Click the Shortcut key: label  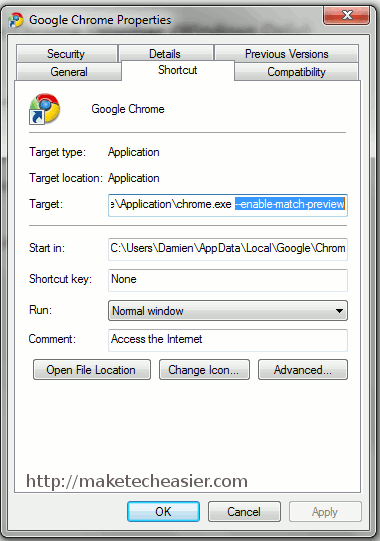(x=61, y=279)
